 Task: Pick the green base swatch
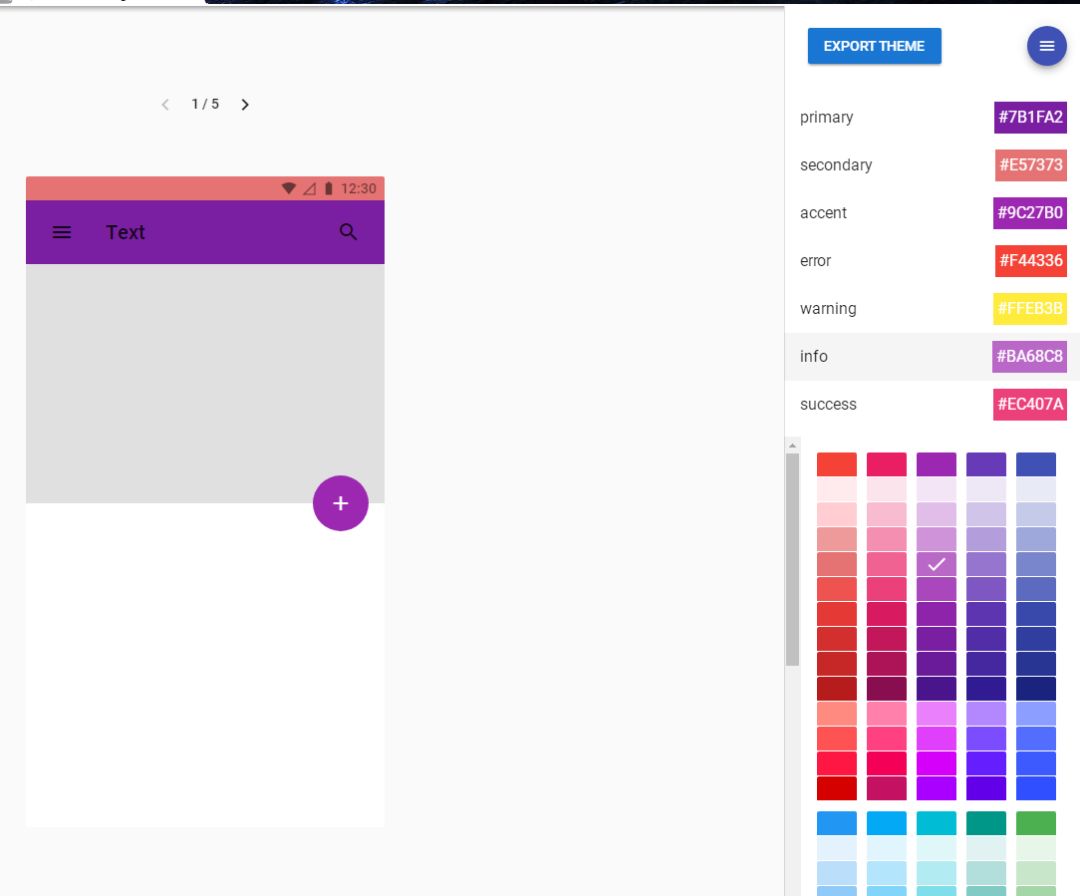pos(1036,823)
